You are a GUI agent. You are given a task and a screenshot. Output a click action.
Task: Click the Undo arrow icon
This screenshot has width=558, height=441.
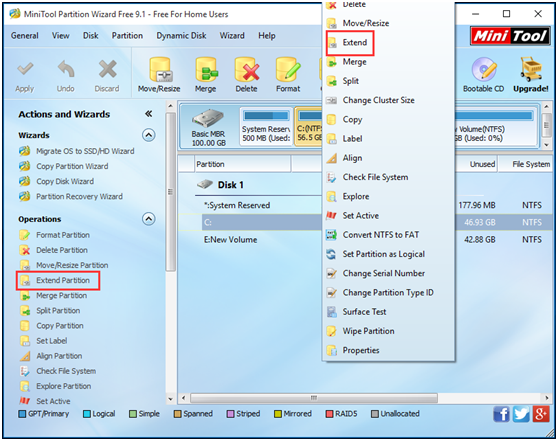66,69
